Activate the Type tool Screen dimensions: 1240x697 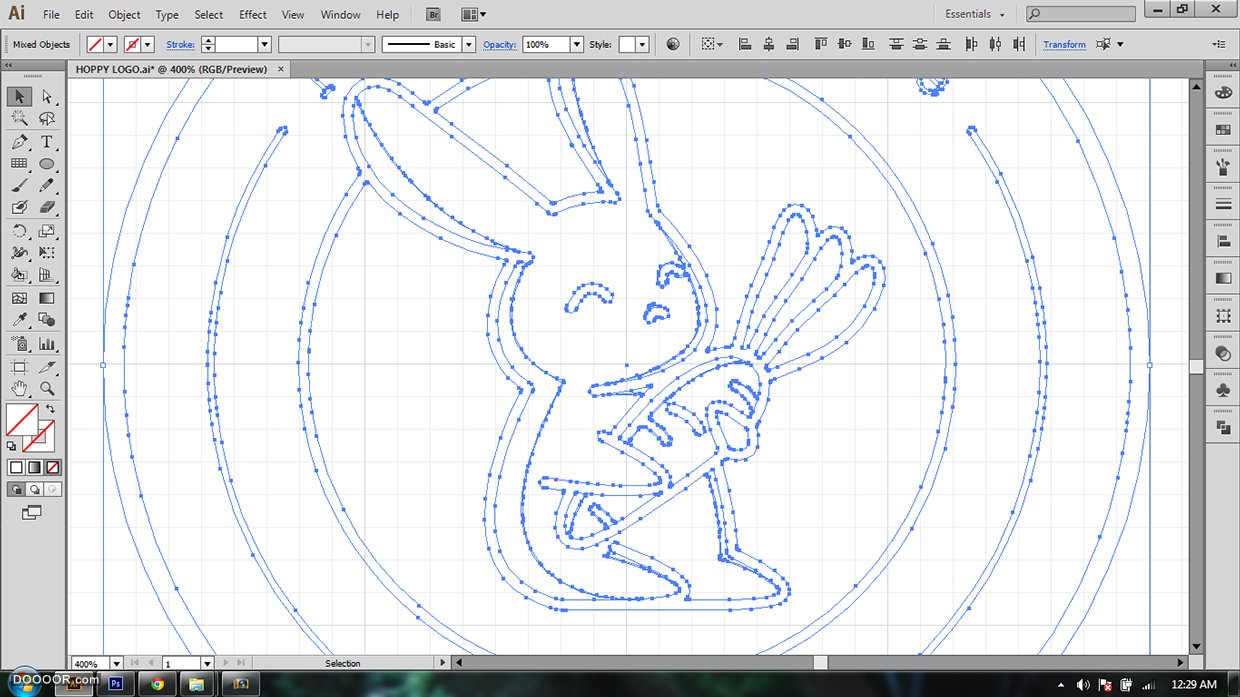pos(47,142)
